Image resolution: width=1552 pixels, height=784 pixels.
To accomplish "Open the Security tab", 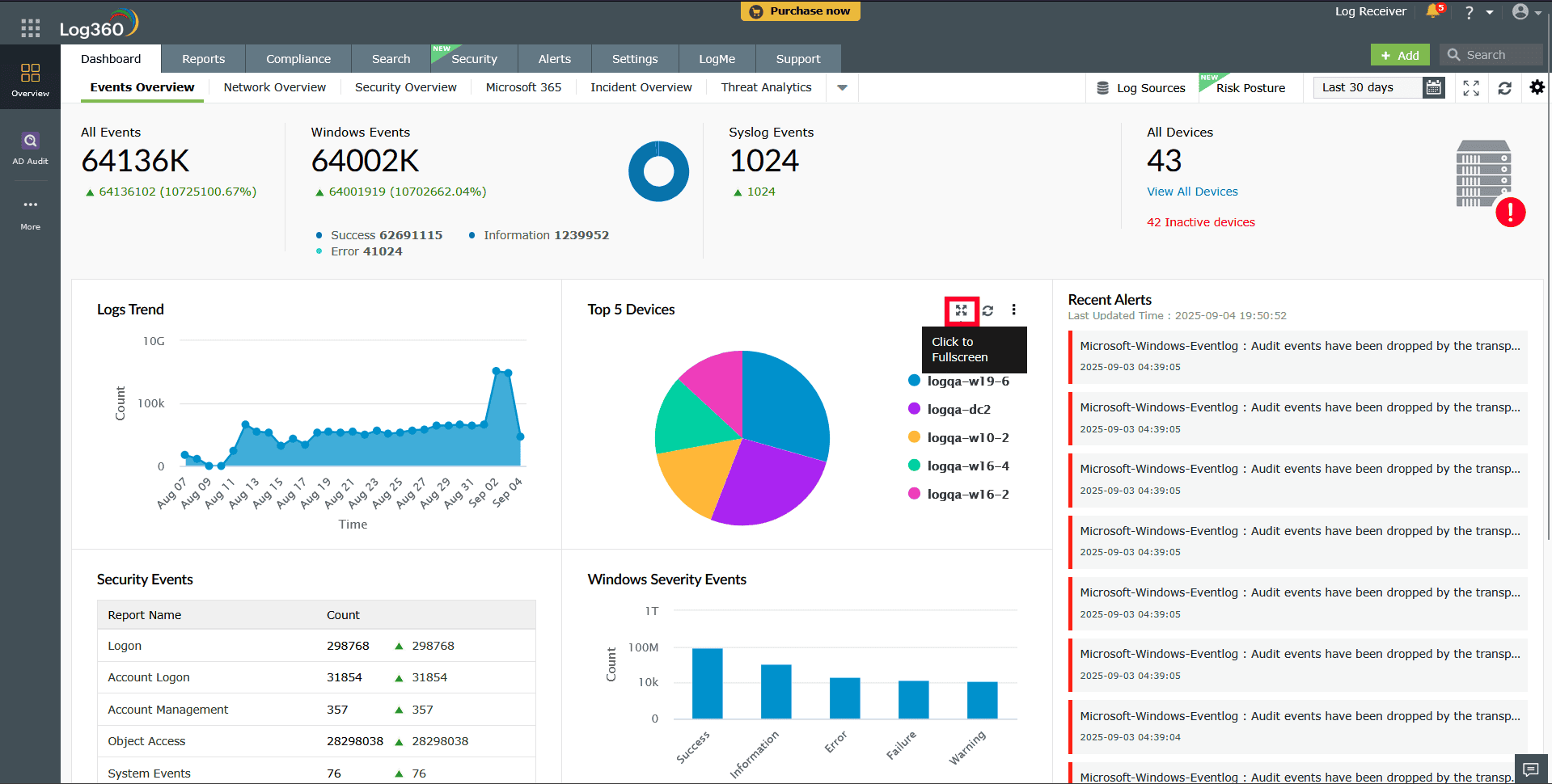I will [475, 59].
